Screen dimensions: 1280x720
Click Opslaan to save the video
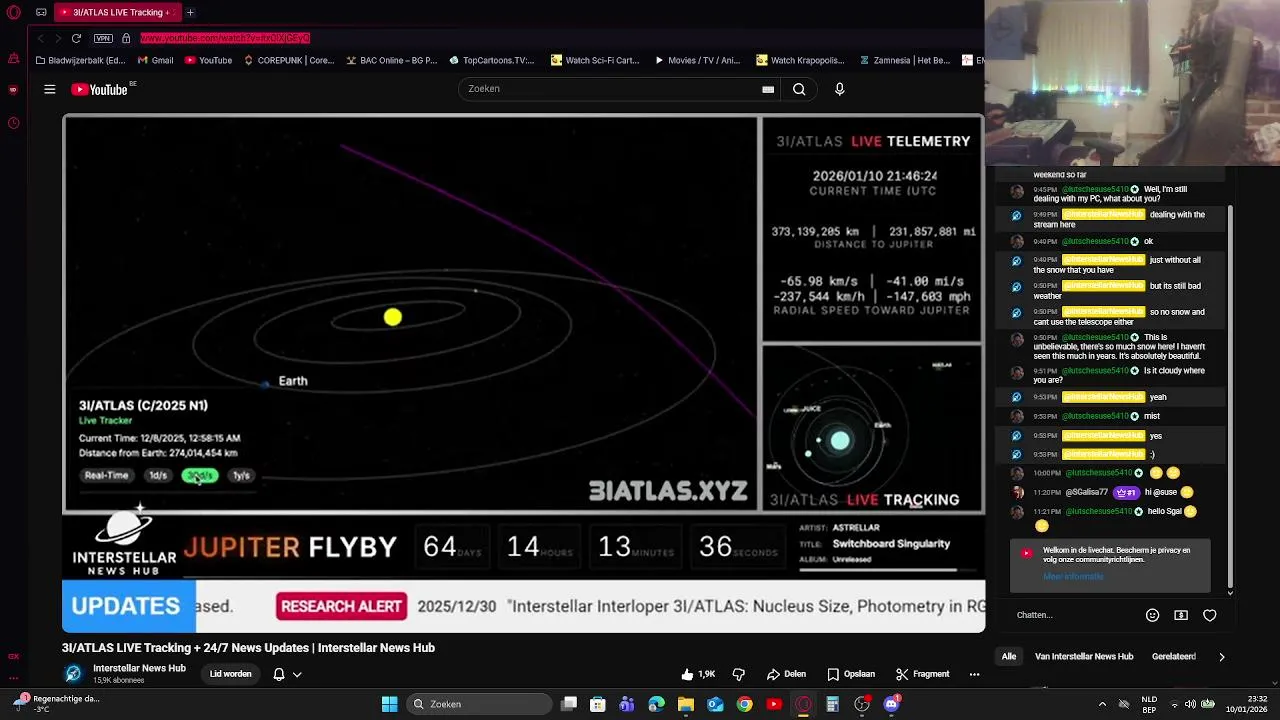(x=851, y=674)
